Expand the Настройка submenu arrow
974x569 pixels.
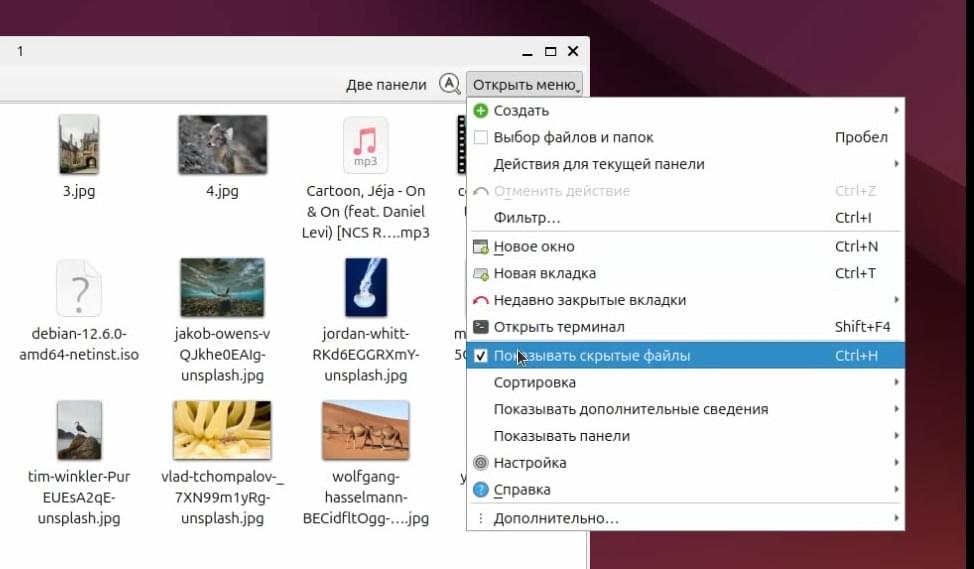896,463
